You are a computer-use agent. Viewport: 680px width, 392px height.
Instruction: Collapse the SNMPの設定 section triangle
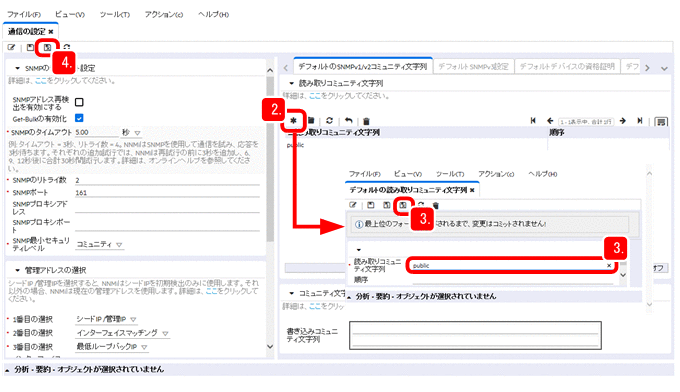point(17,68)
